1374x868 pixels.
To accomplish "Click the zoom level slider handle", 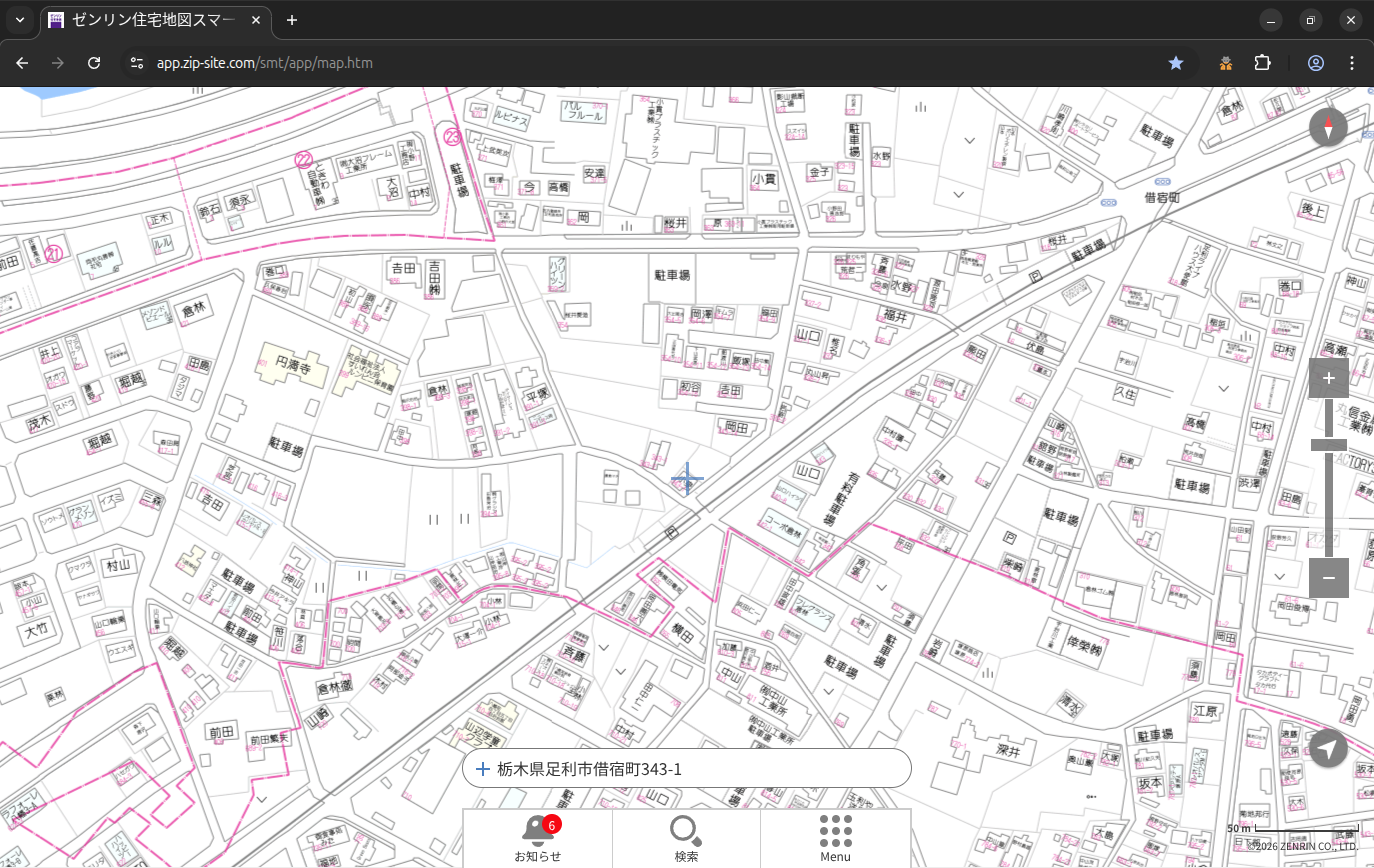I will coord(1328,445).
